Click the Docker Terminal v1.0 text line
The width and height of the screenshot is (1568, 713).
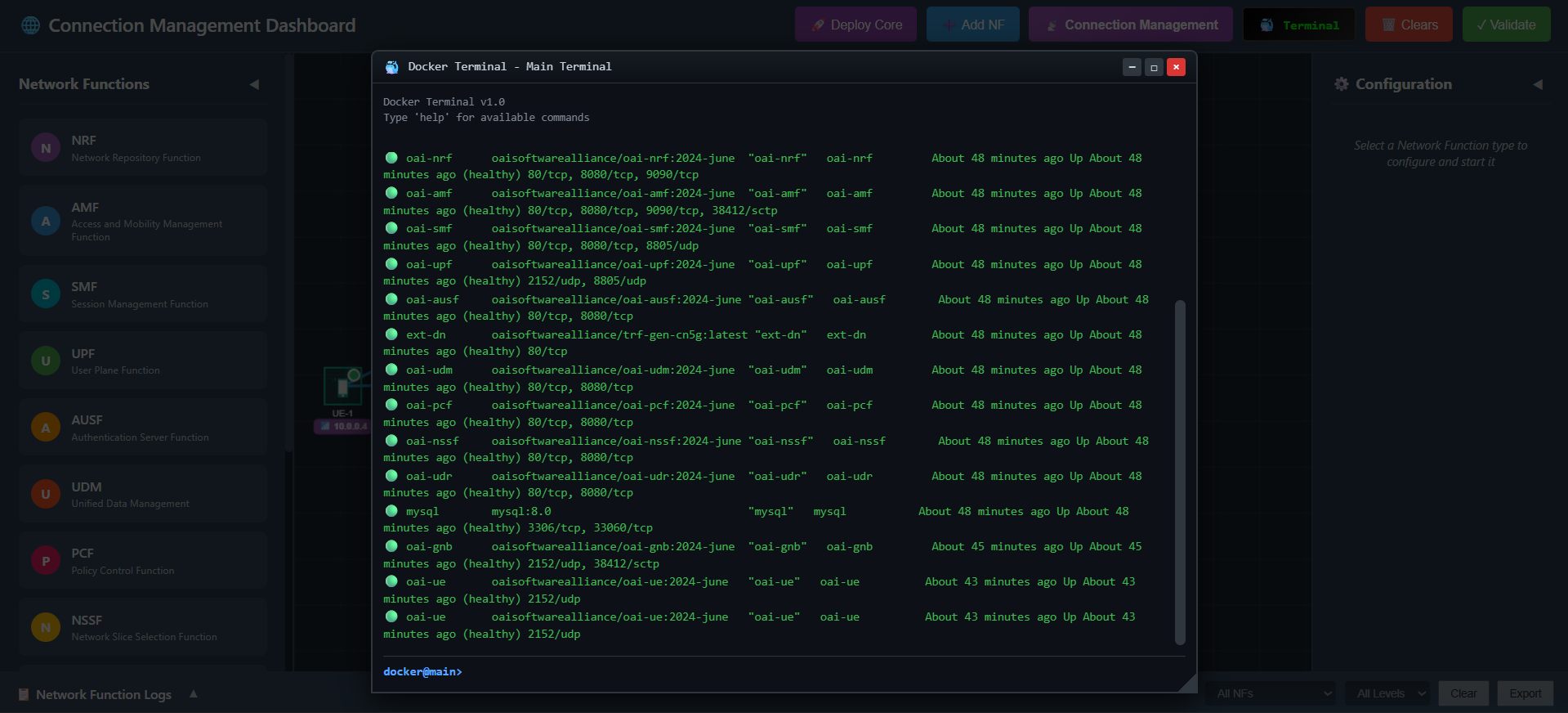444,102
